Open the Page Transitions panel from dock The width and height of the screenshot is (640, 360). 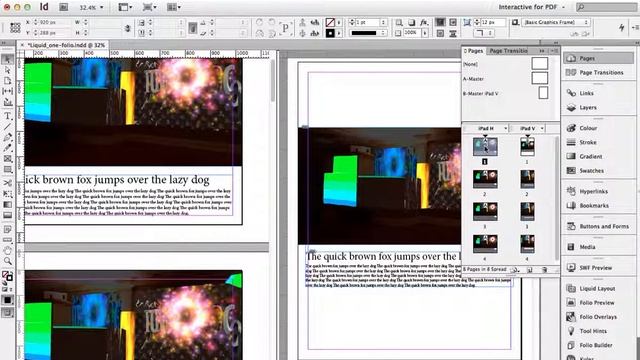click(x=598, y=73)
